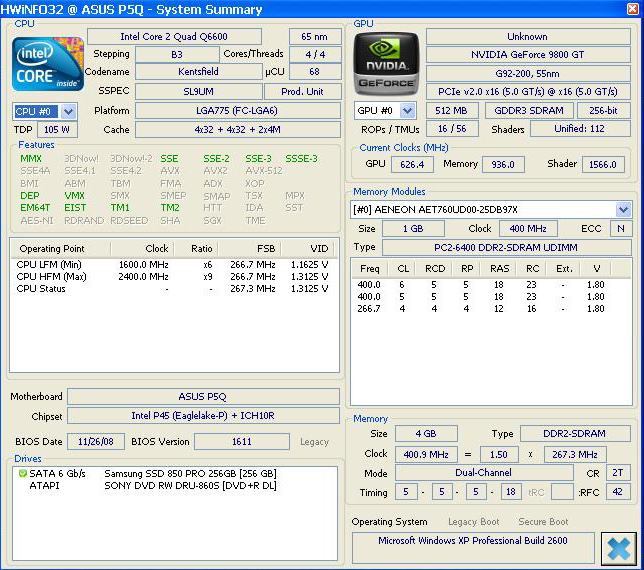
Task: Click the VID column header
Action: click(308, 248)
